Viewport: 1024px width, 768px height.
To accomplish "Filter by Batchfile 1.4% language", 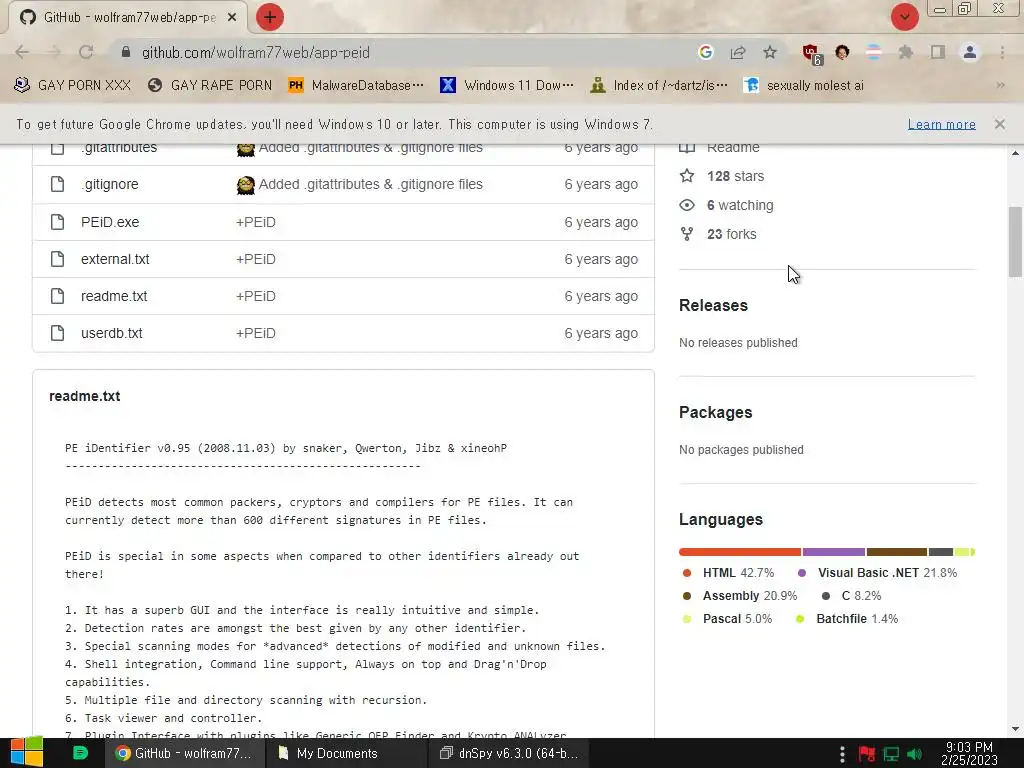I will tap(846, 618).
